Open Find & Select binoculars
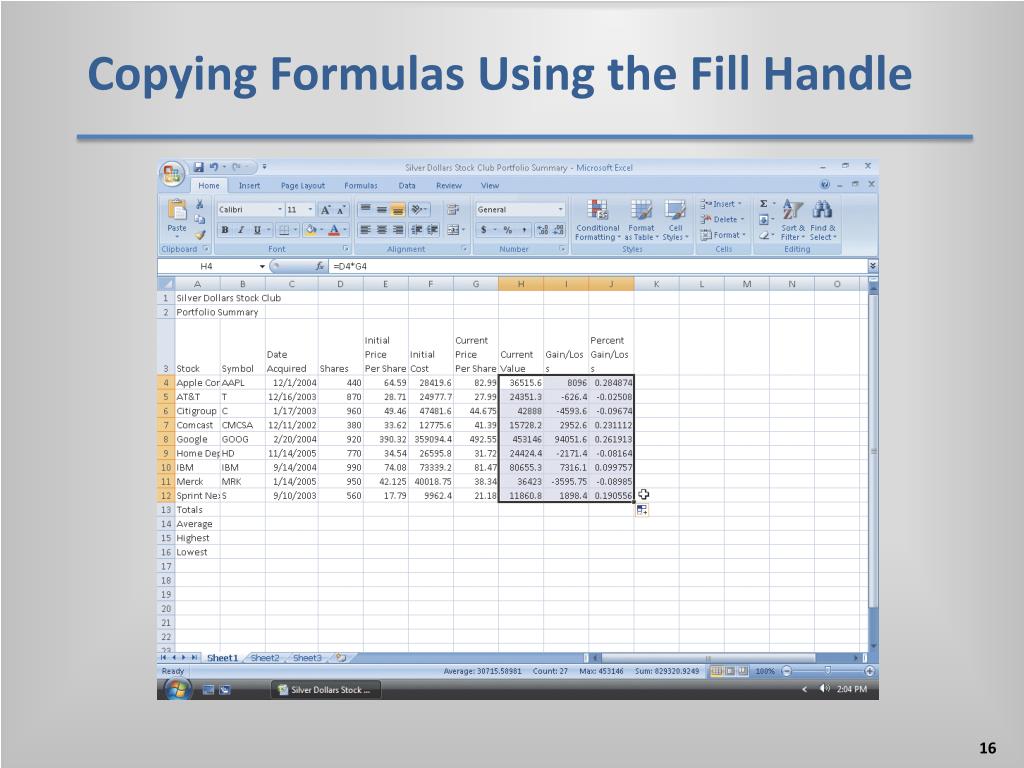The image size is (1024, 768). pyautogui.click(x=823, y=220)
